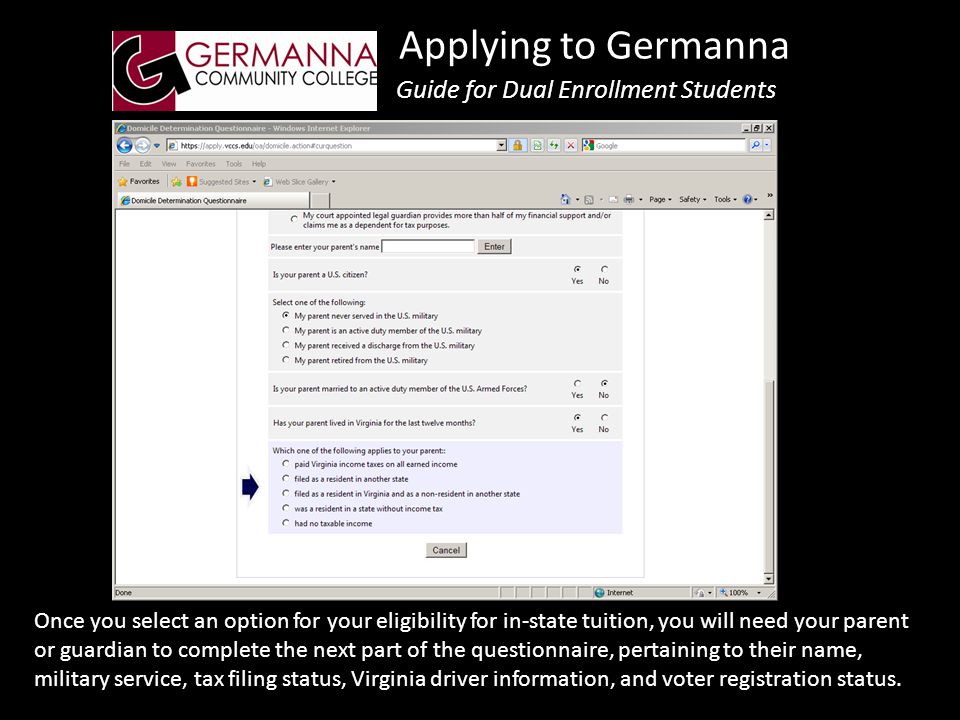Stop loading with the red X icon
The image size is (960, 720).
(x=571, y=146)
